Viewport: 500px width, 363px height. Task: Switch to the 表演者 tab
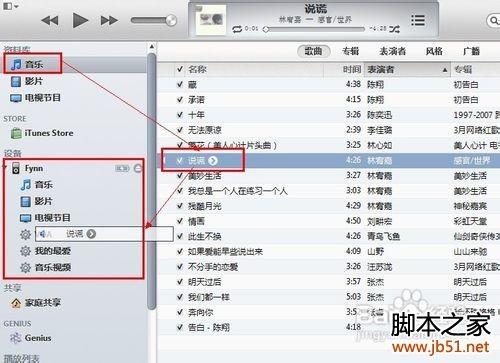(393, 51)
